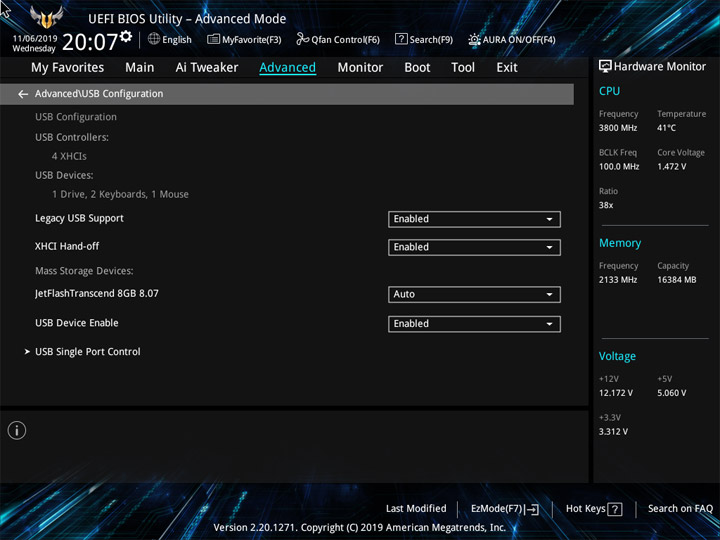
Task: Open the Legacy USB Support dropdown
Action: coord(474,219)
